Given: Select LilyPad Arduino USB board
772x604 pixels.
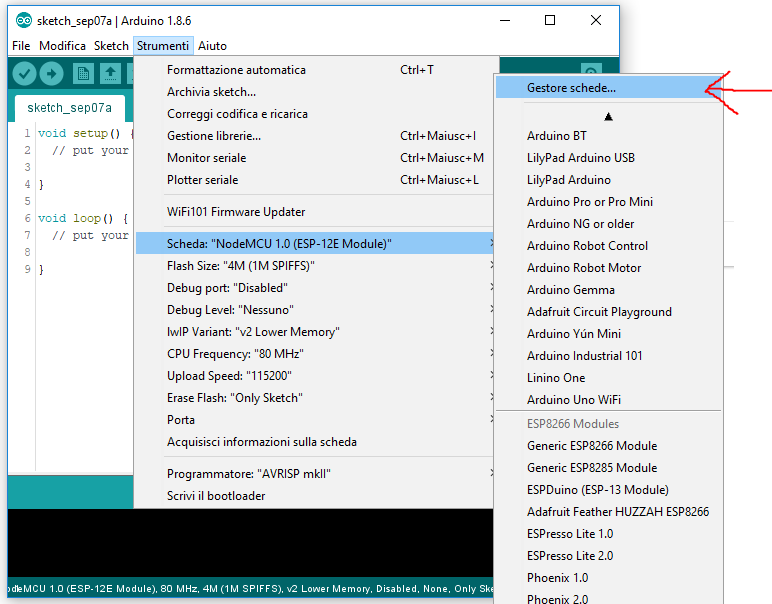Looking at the screenshot, I should tap(609, 158).
